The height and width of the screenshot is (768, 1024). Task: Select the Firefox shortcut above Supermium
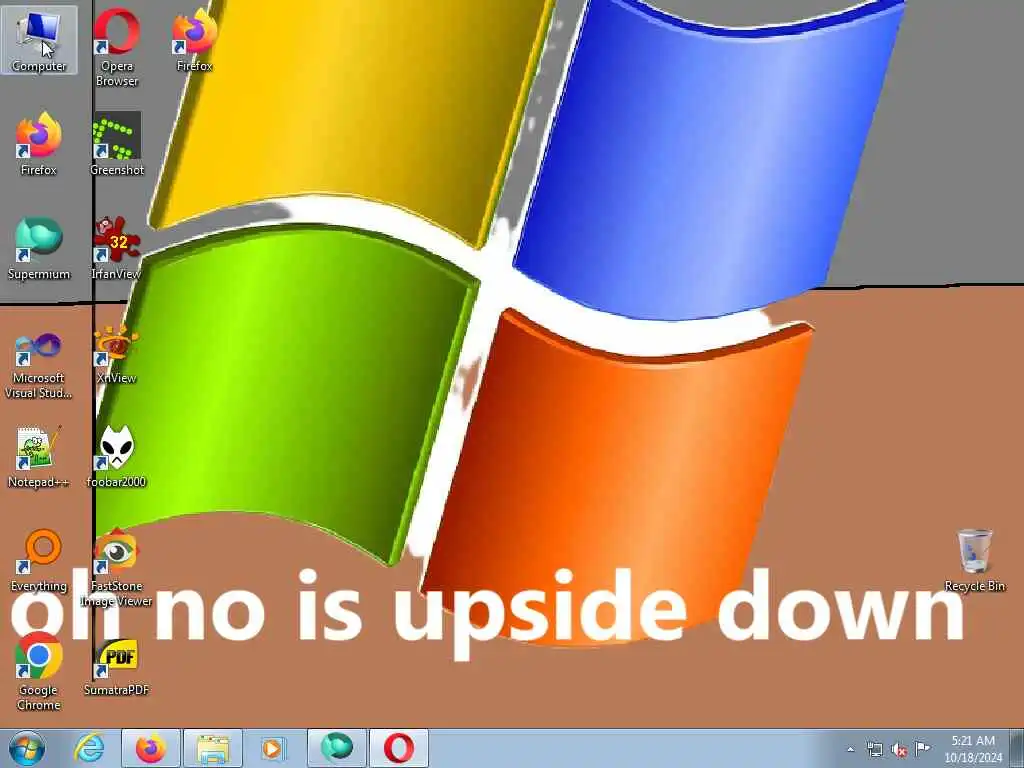coord(39,144)
